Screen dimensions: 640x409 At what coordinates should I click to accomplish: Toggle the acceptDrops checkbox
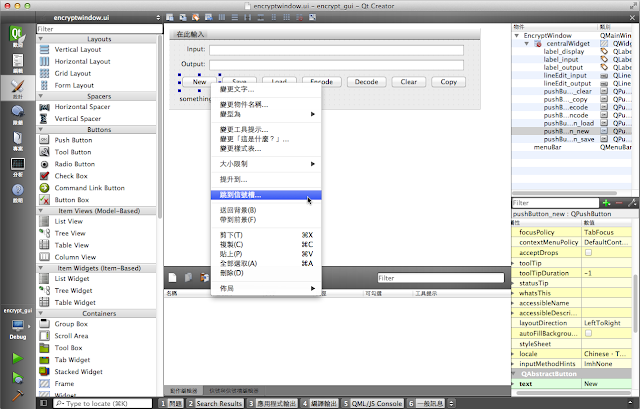(x=588, y=253)
